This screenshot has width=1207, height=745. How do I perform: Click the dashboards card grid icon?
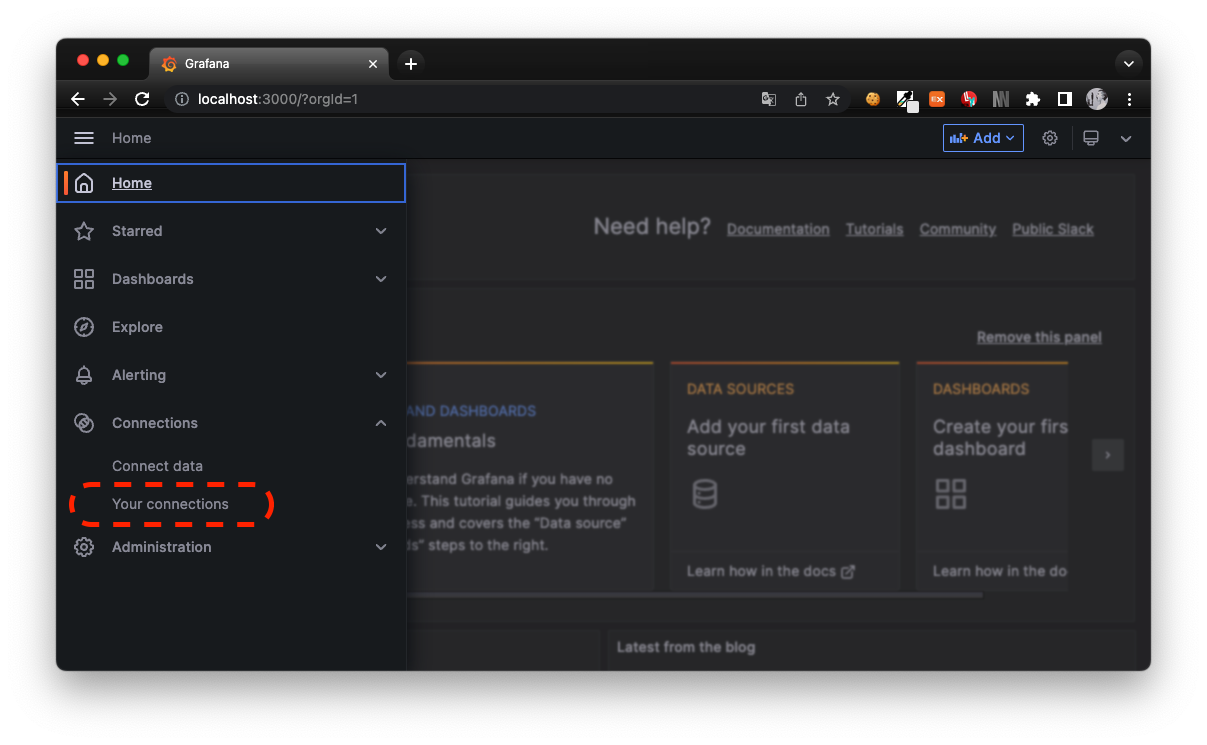point(950,493)
